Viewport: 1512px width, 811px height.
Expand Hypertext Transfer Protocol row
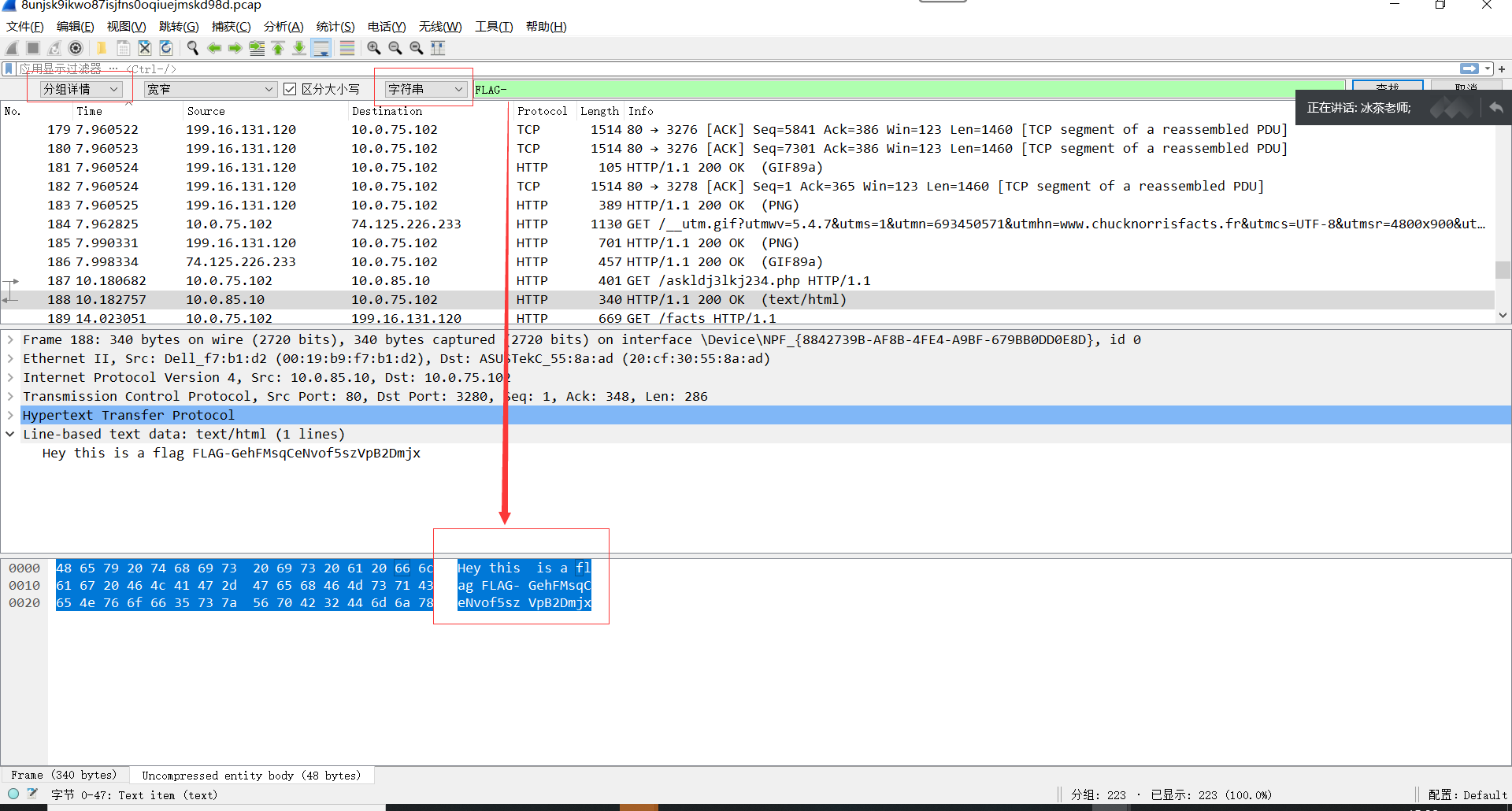(10, 415)
